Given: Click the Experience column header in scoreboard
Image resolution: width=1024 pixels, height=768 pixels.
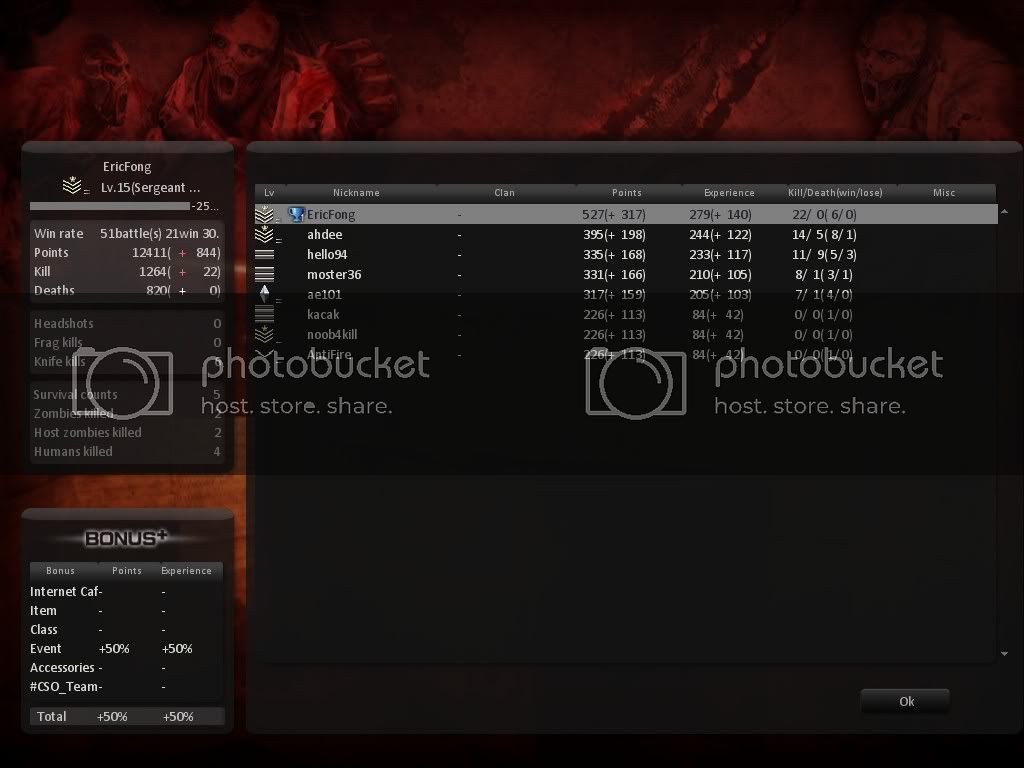Looking at the screenshot, I should click(x=729, y=193).
